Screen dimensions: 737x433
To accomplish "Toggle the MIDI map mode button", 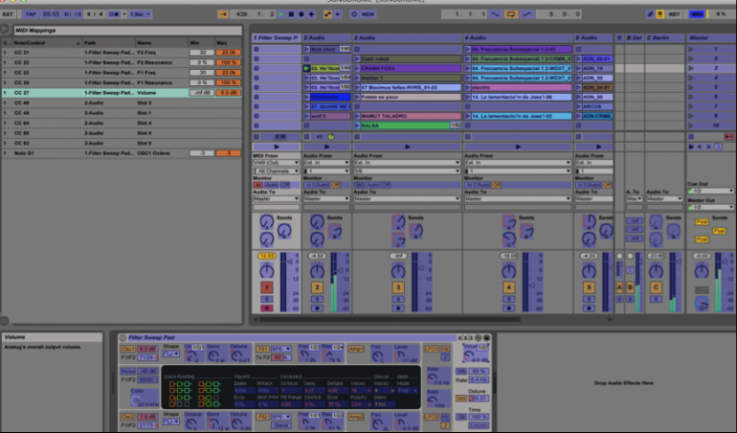I will pos(697,14).
